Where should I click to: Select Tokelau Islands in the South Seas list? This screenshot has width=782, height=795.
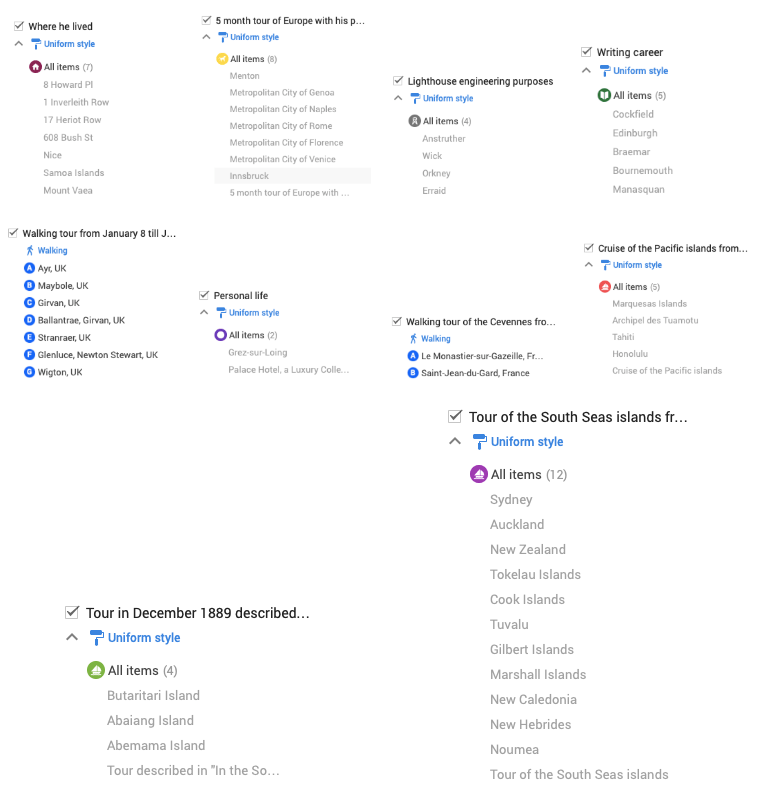(535, 574)
